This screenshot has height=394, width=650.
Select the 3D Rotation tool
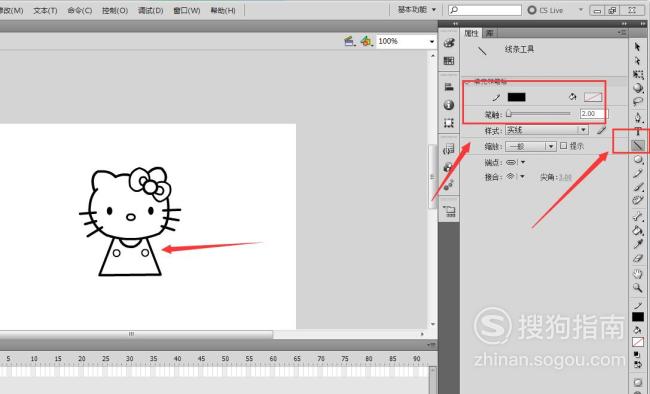(x=638, y=88)
